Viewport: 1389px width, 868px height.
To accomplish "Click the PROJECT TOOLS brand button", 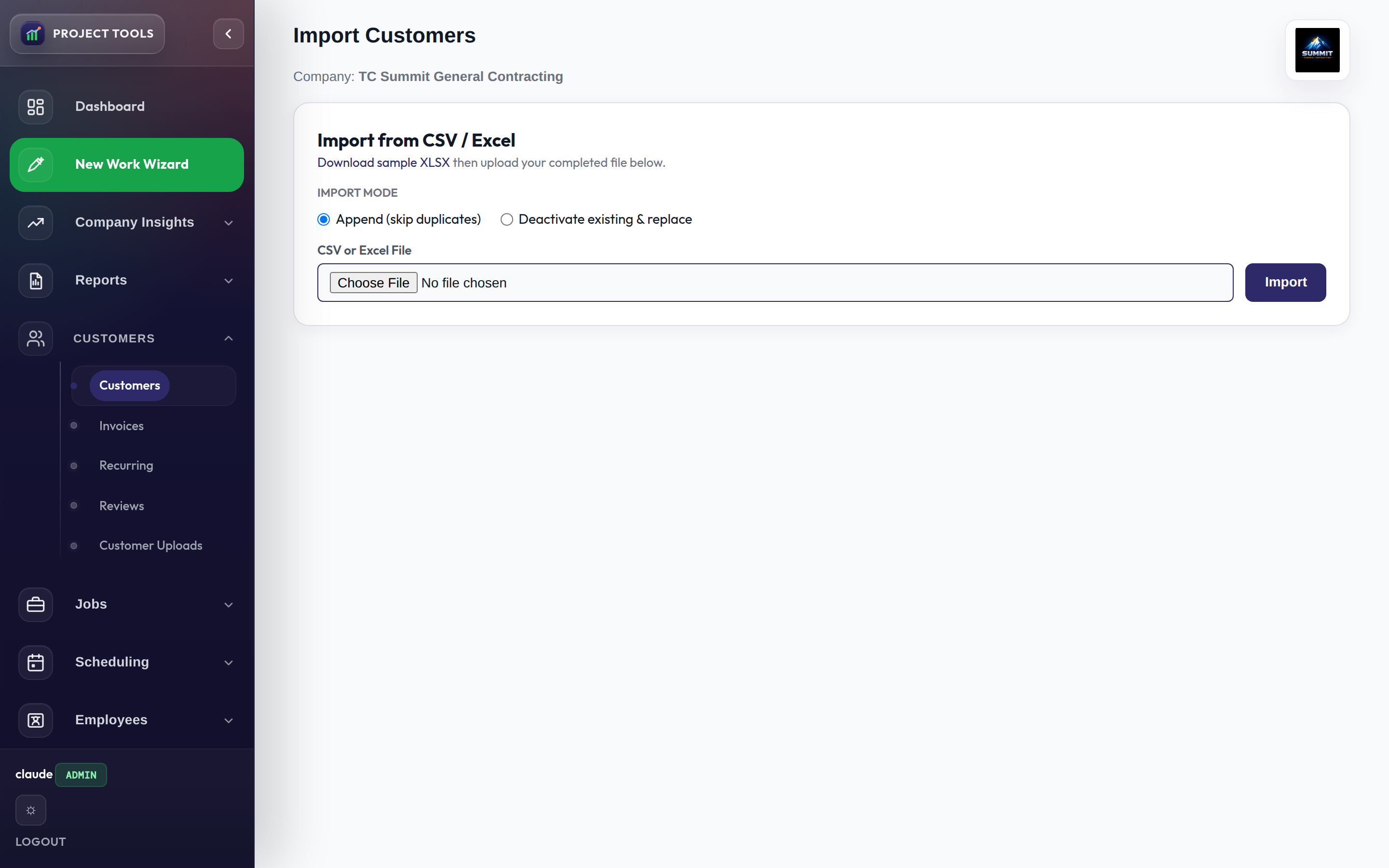I will tap(87, 34).
